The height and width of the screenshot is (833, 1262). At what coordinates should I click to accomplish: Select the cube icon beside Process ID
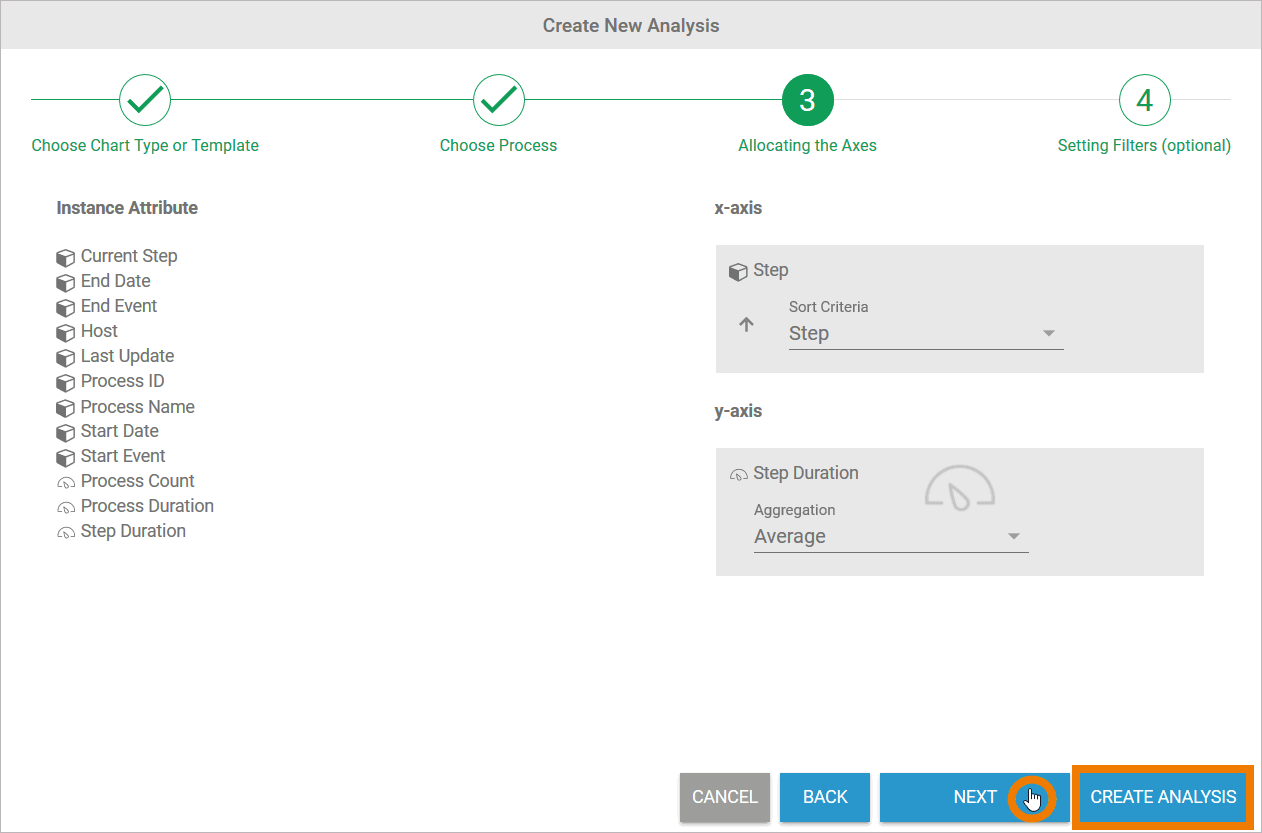click(66, 382)
